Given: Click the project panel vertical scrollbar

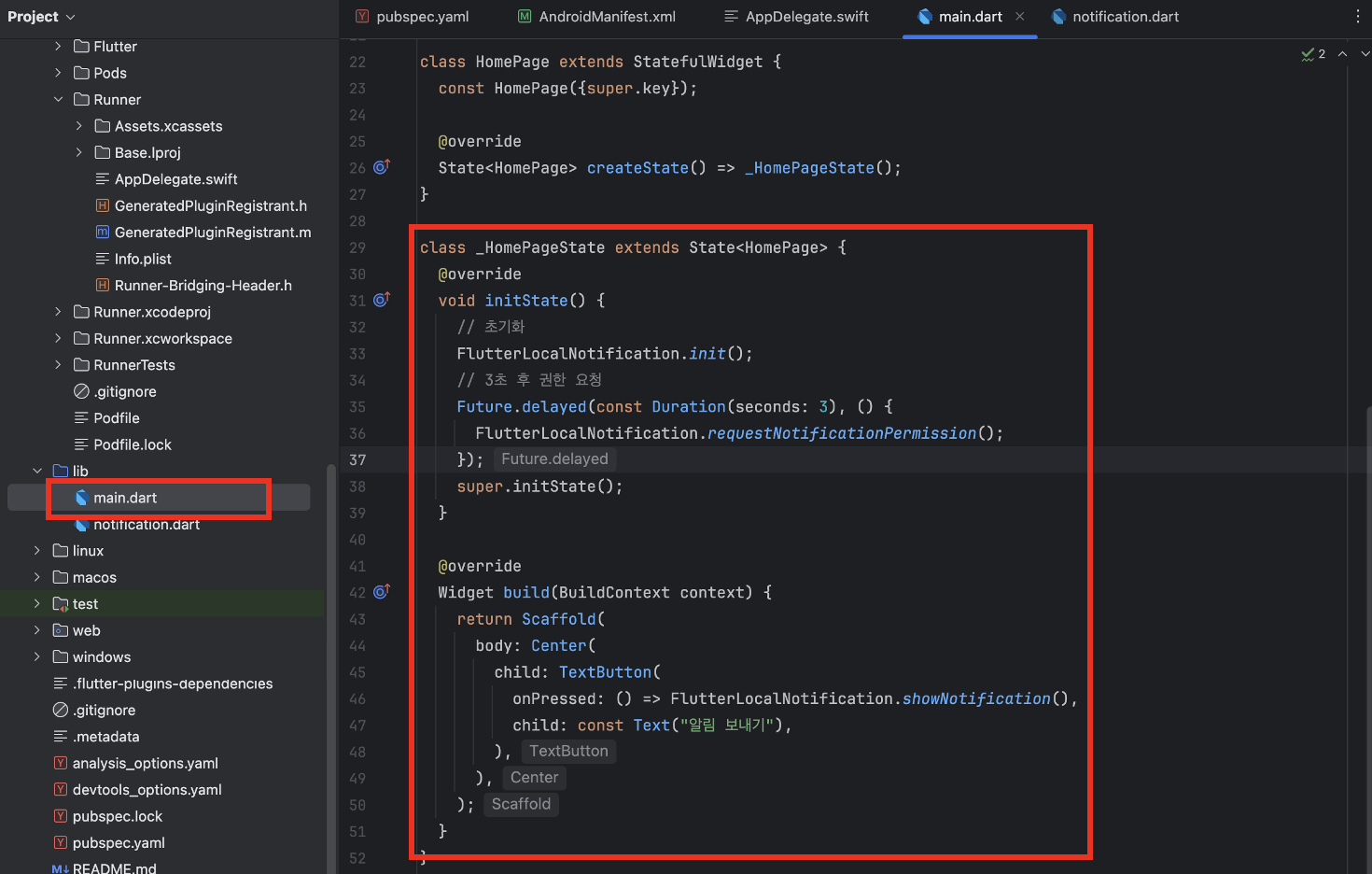Looking at the screenshot, I should [x=330, y=668].
